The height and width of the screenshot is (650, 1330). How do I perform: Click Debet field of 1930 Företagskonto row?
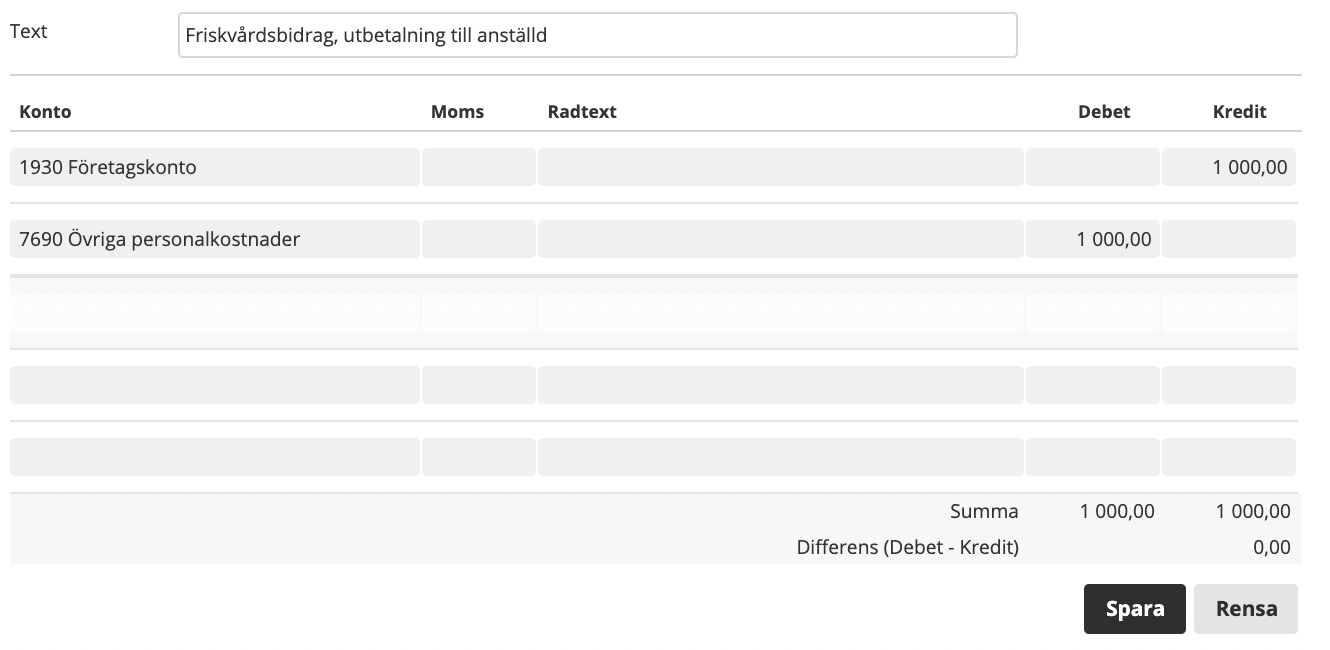[x=1092, y=167]
